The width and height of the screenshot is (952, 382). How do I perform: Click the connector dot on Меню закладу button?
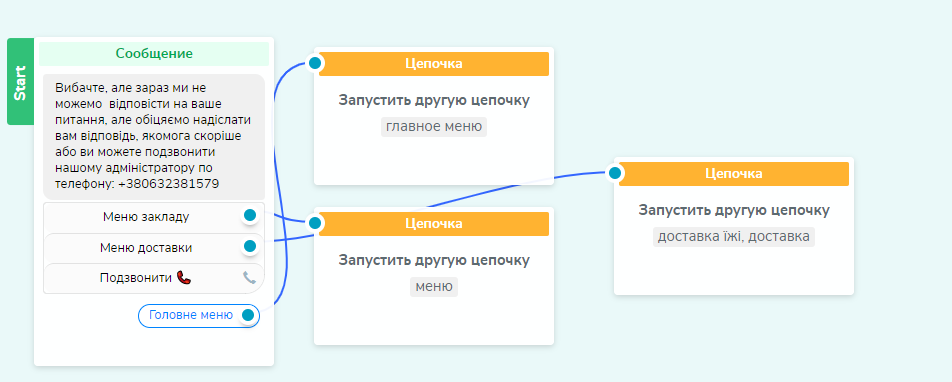click(250, 215)
